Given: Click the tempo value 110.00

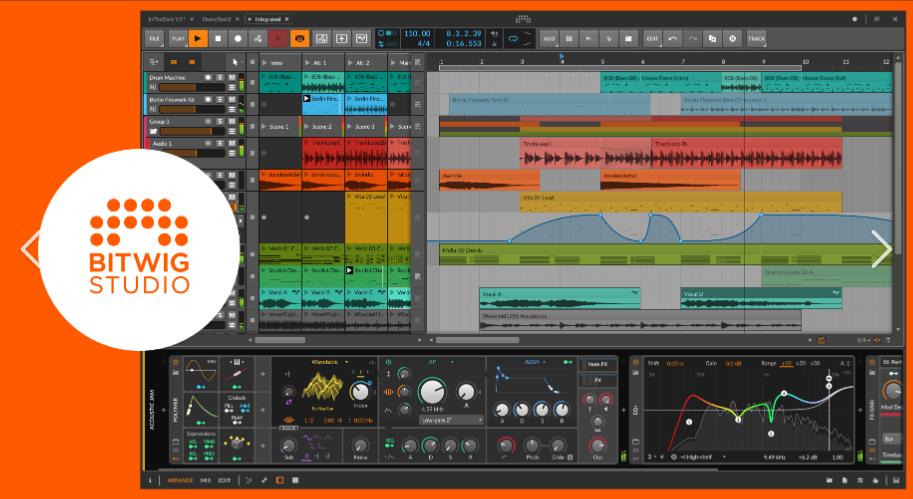Looking at the screenshot, I should [417, 34].
